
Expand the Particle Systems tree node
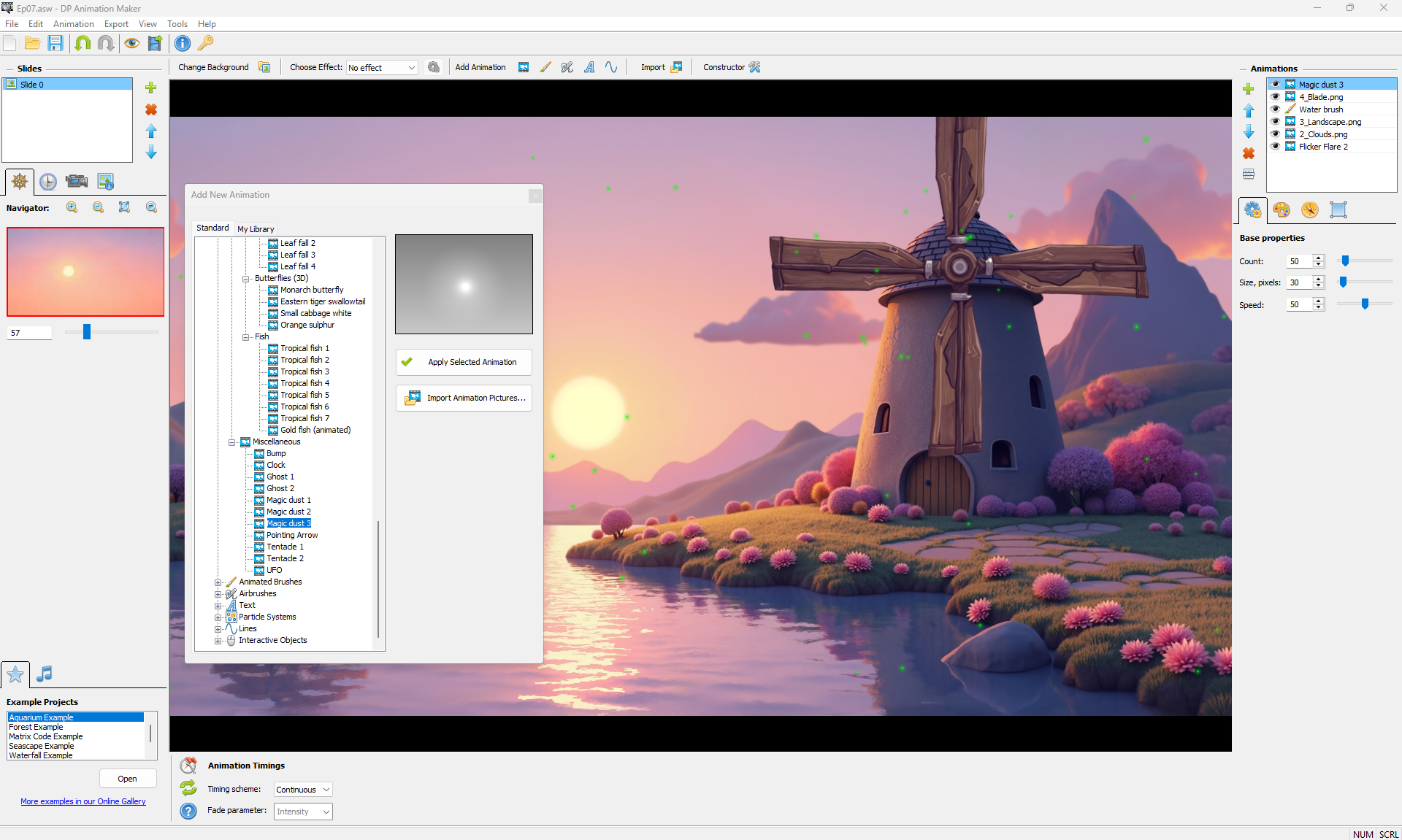(218, 617)
